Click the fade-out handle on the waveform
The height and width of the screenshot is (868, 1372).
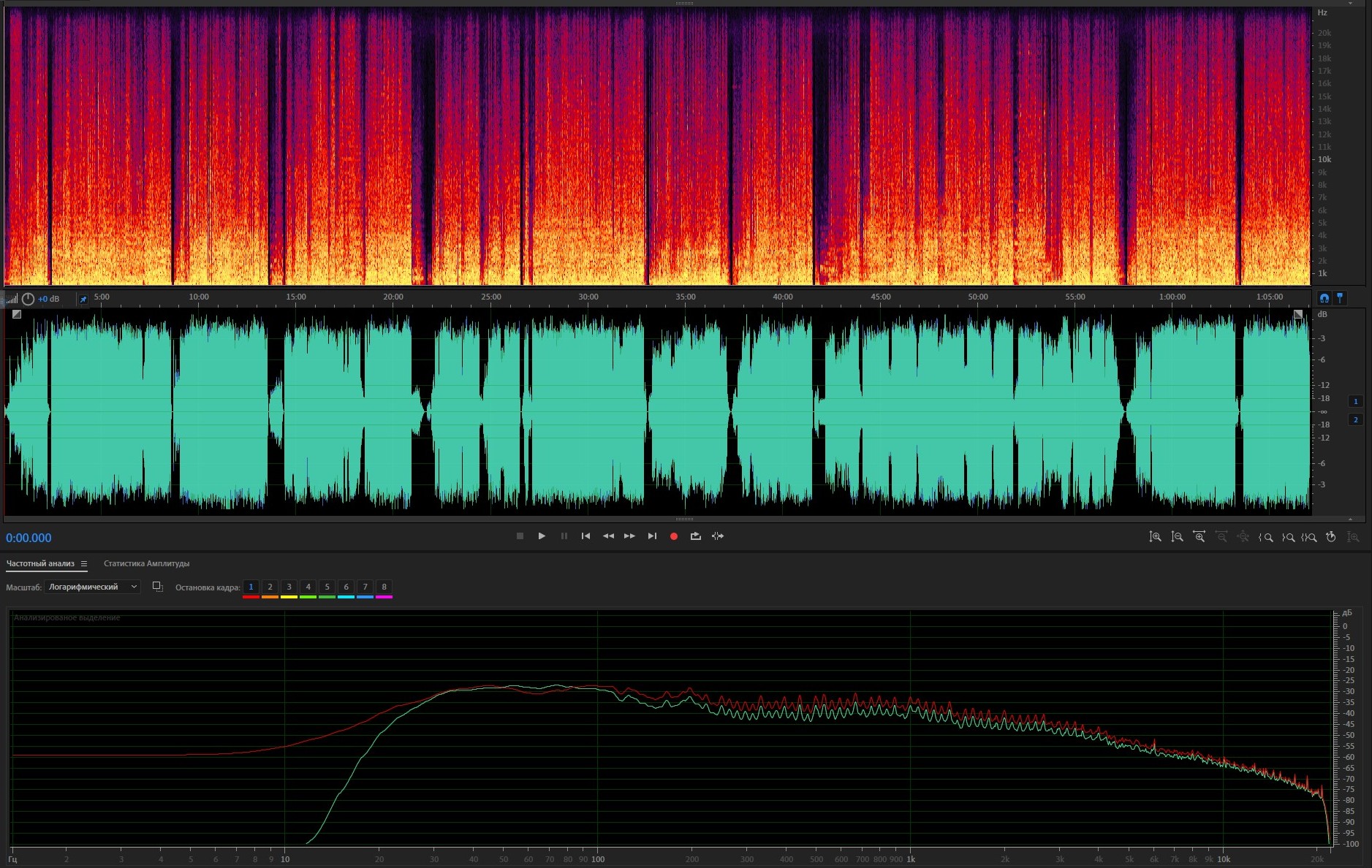(x=1298, y=314)
